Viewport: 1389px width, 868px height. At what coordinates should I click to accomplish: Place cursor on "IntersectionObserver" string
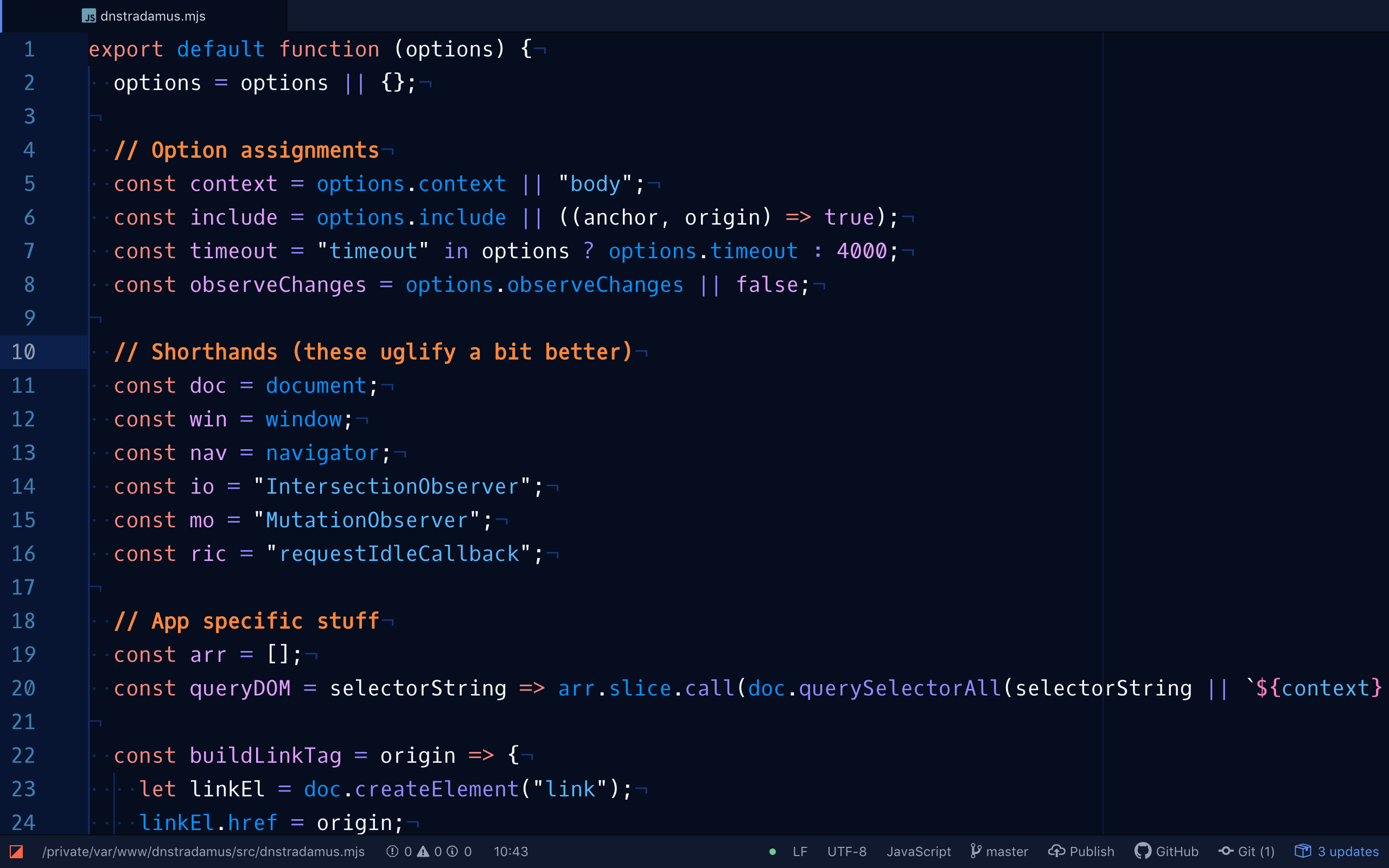pyautogui.click(x=393, y=487)
